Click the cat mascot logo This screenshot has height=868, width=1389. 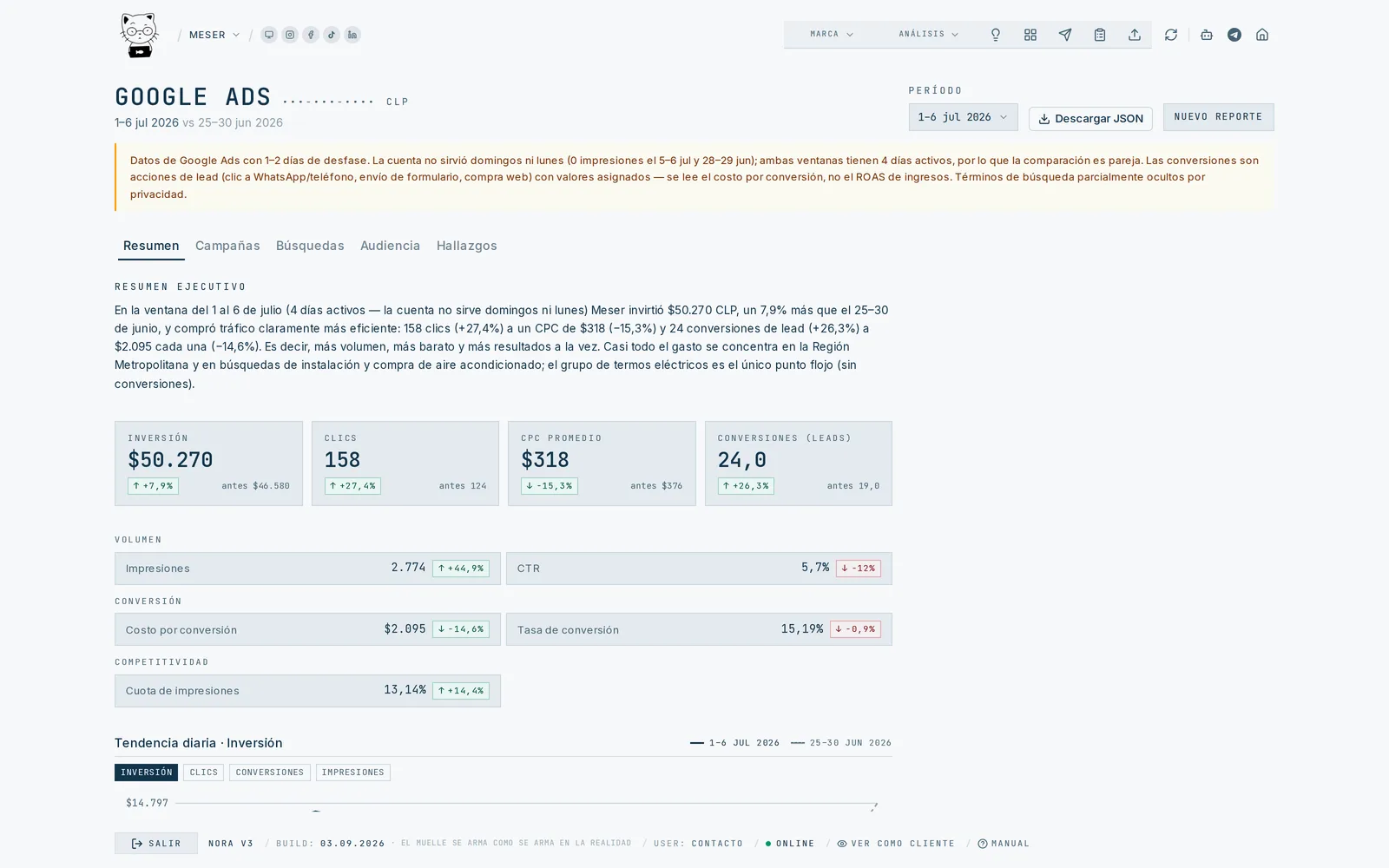tap(139, 36)
